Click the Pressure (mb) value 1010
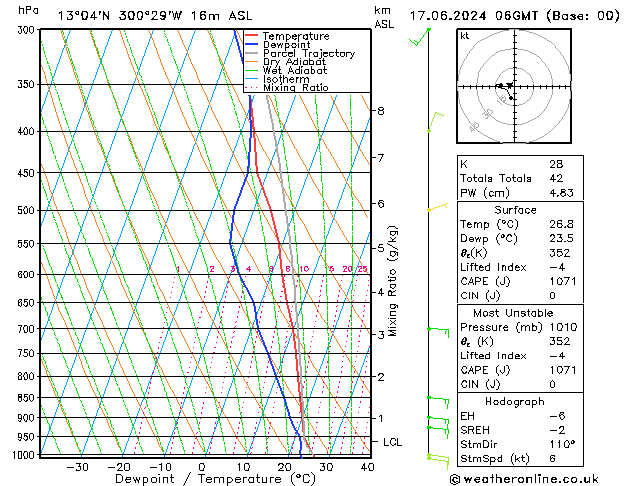 click(563, 327)
